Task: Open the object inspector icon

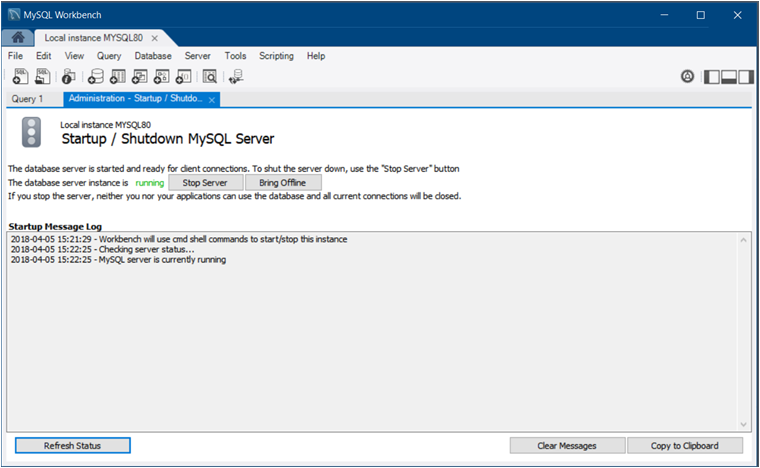Action: coord(68,77)
